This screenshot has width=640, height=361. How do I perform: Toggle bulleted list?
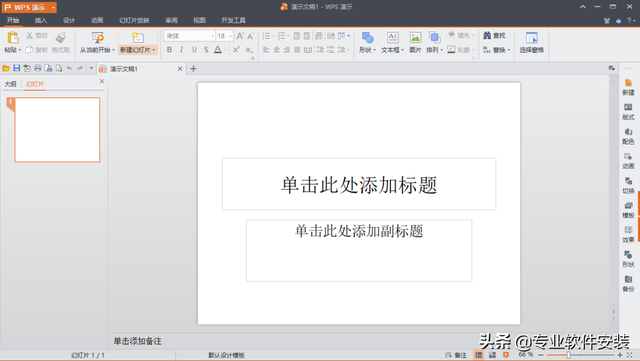click(x=266, y=36)
